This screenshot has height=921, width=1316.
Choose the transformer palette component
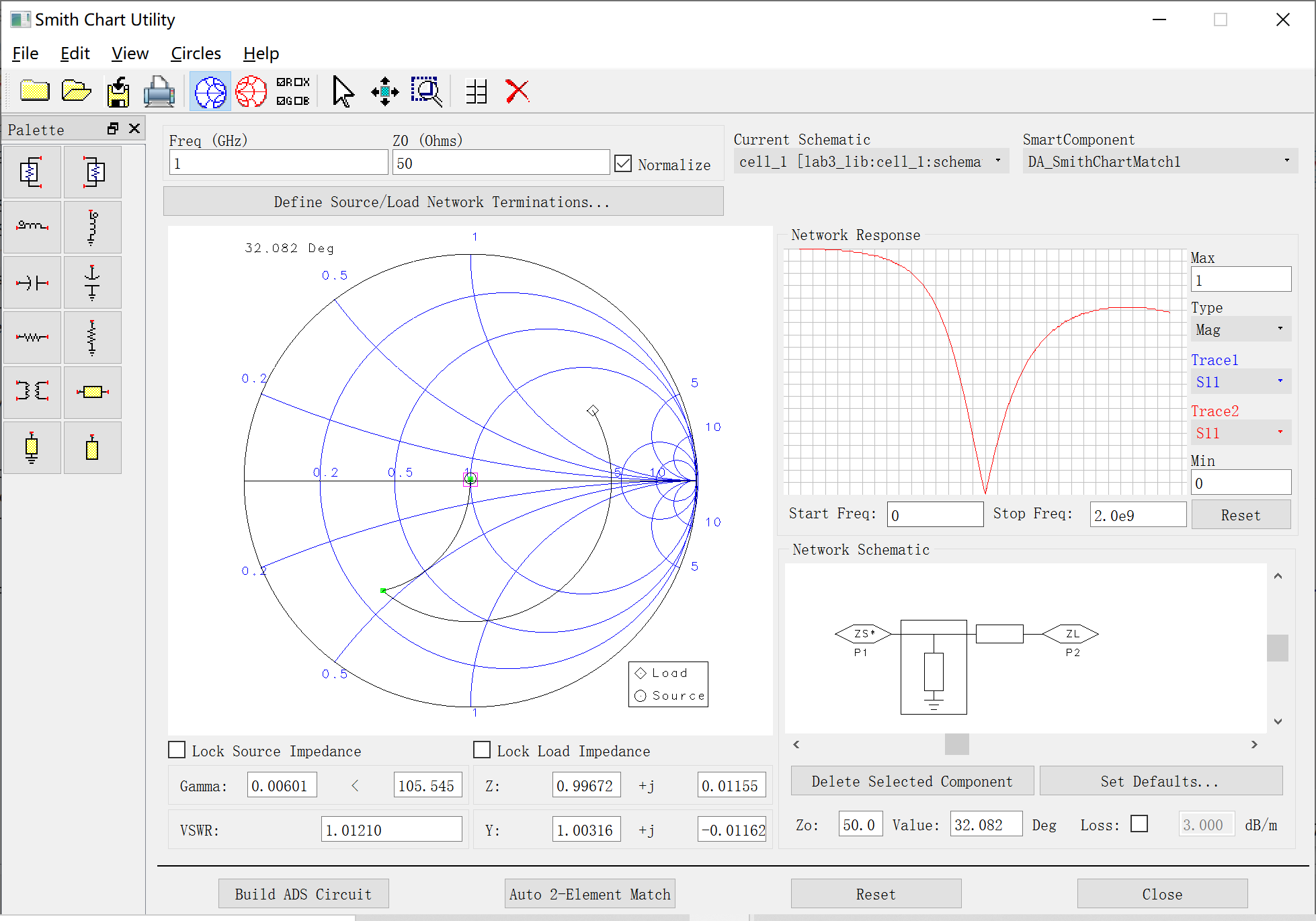point(32,392)
